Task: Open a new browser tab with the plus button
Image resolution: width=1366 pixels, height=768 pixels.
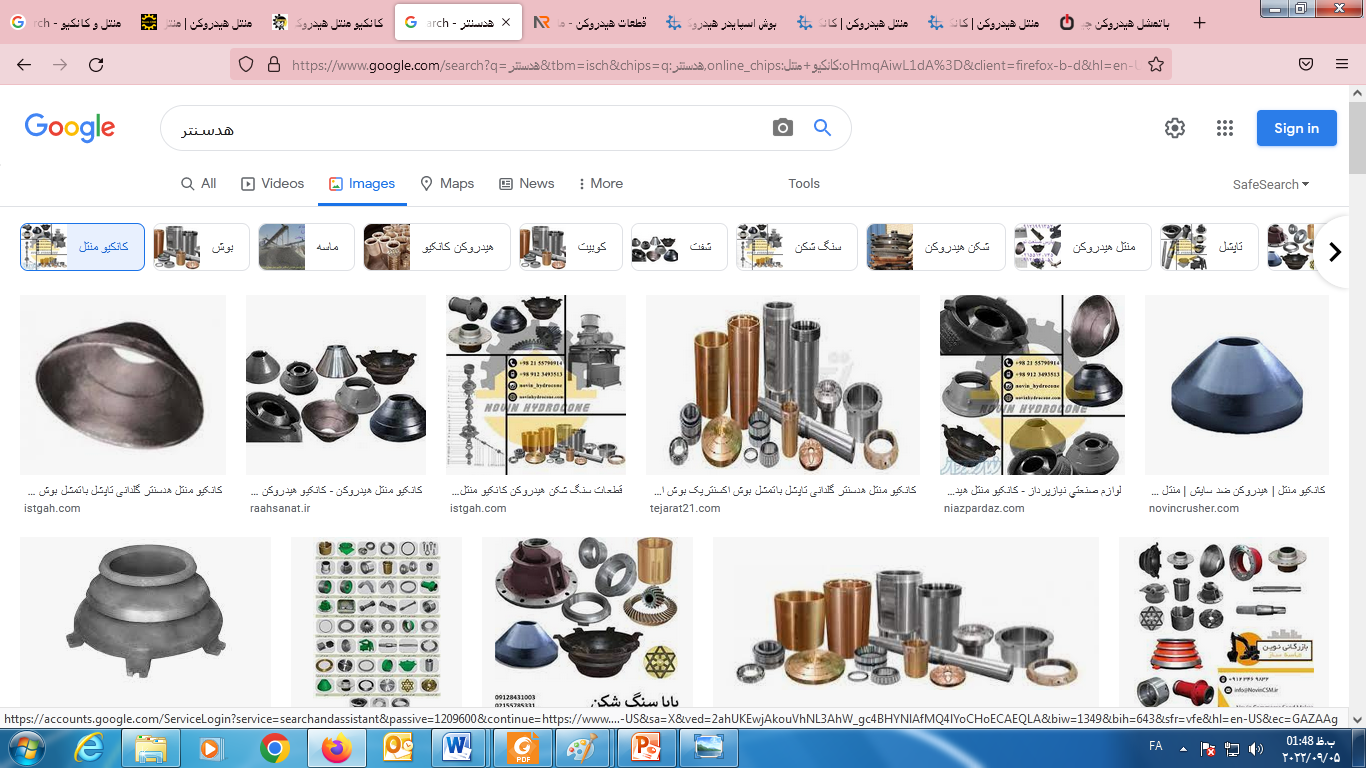Action: (x=1200, y=22)
